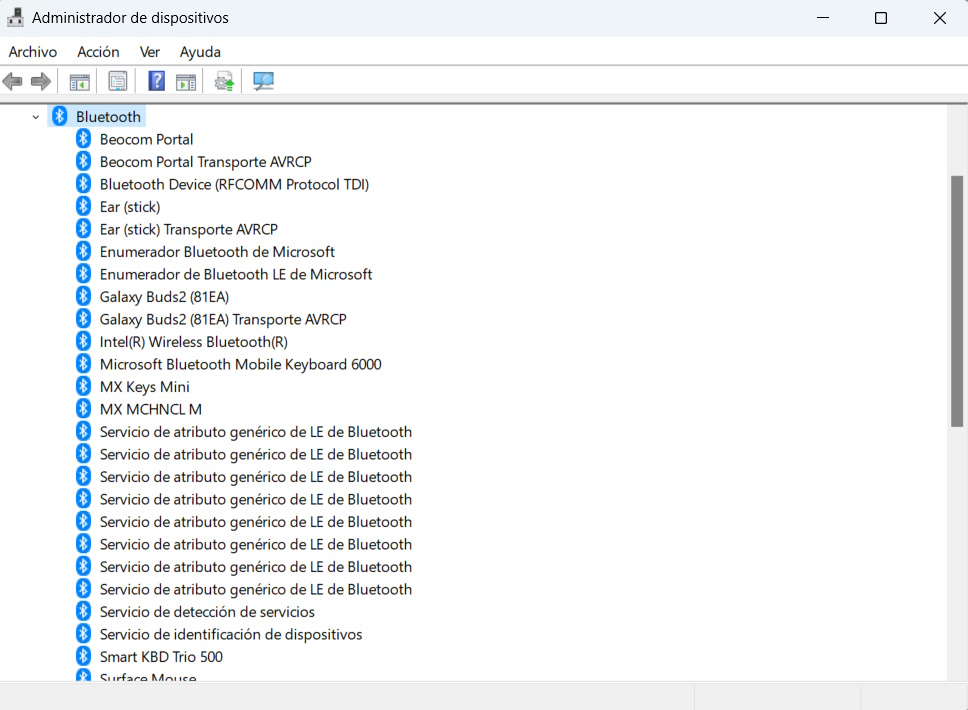The image size is (968, 710).
Task: Click the Bluetooth icon beside Beocom Portal
Action: pos(83,139)
